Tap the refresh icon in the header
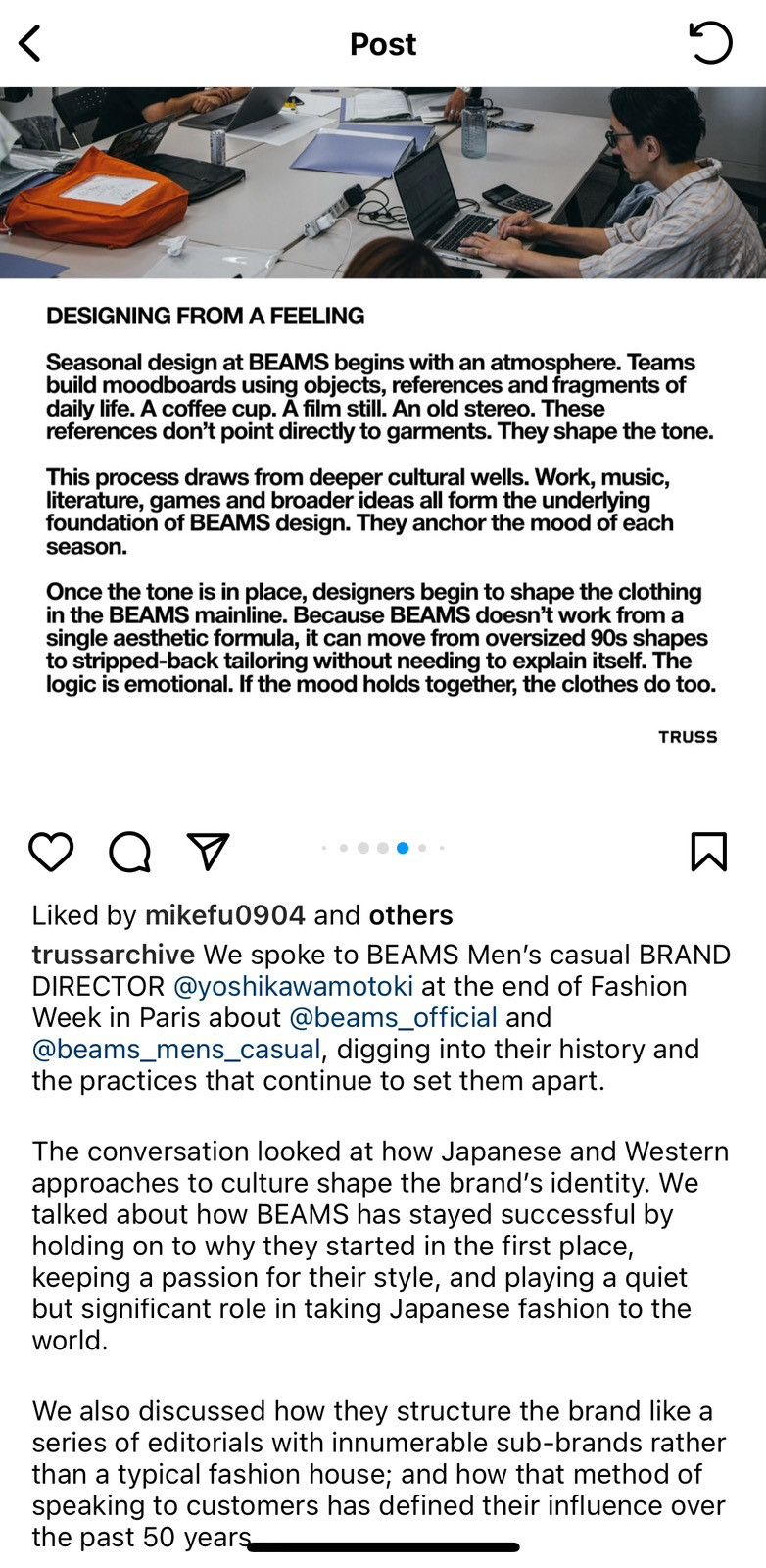Screen dimensions: 766x1568 [x=710, y=43]
